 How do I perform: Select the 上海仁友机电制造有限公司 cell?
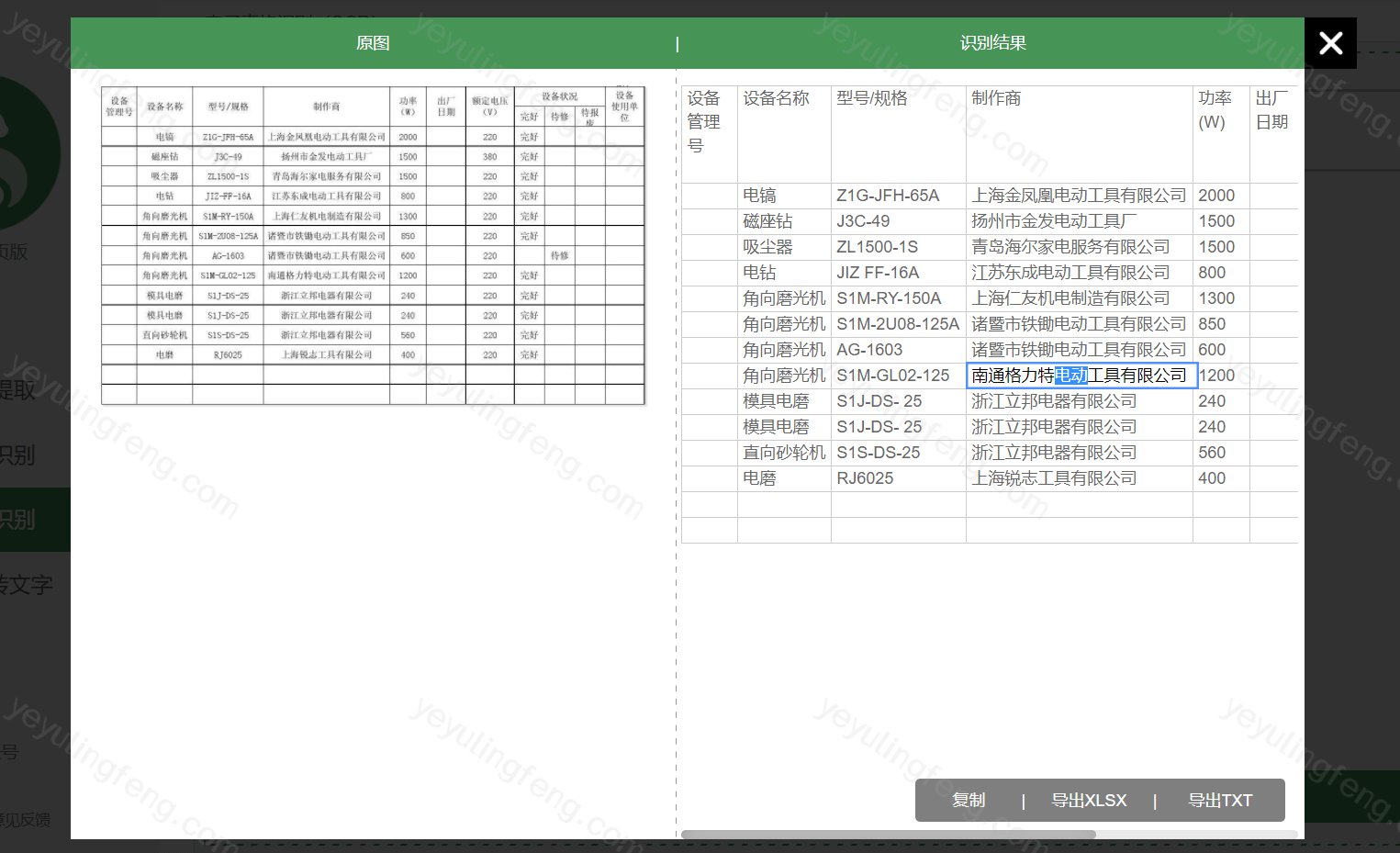click(x=1080, y=298)
